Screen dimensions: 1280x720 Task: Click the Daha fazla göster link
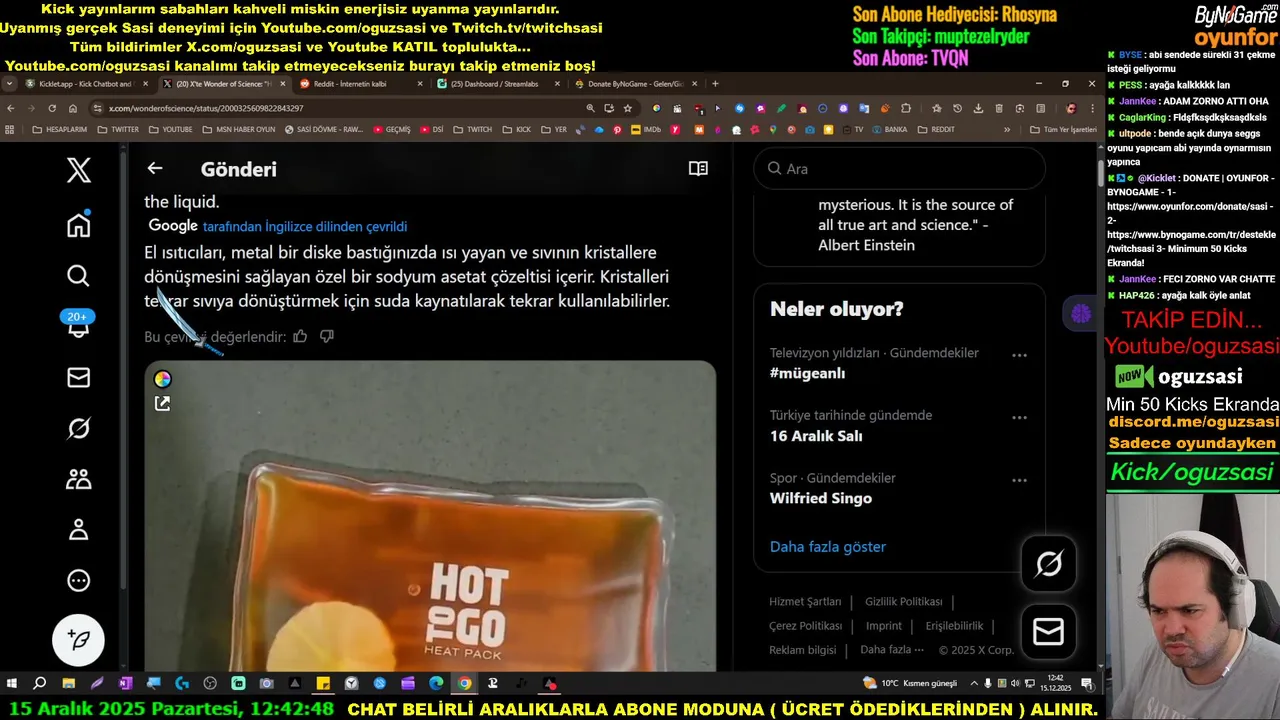tap(828, 547)
